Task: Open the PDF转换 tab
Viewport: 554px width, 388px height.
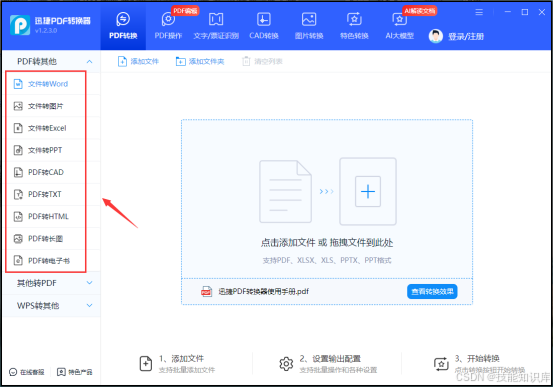Action: (123, 26)
